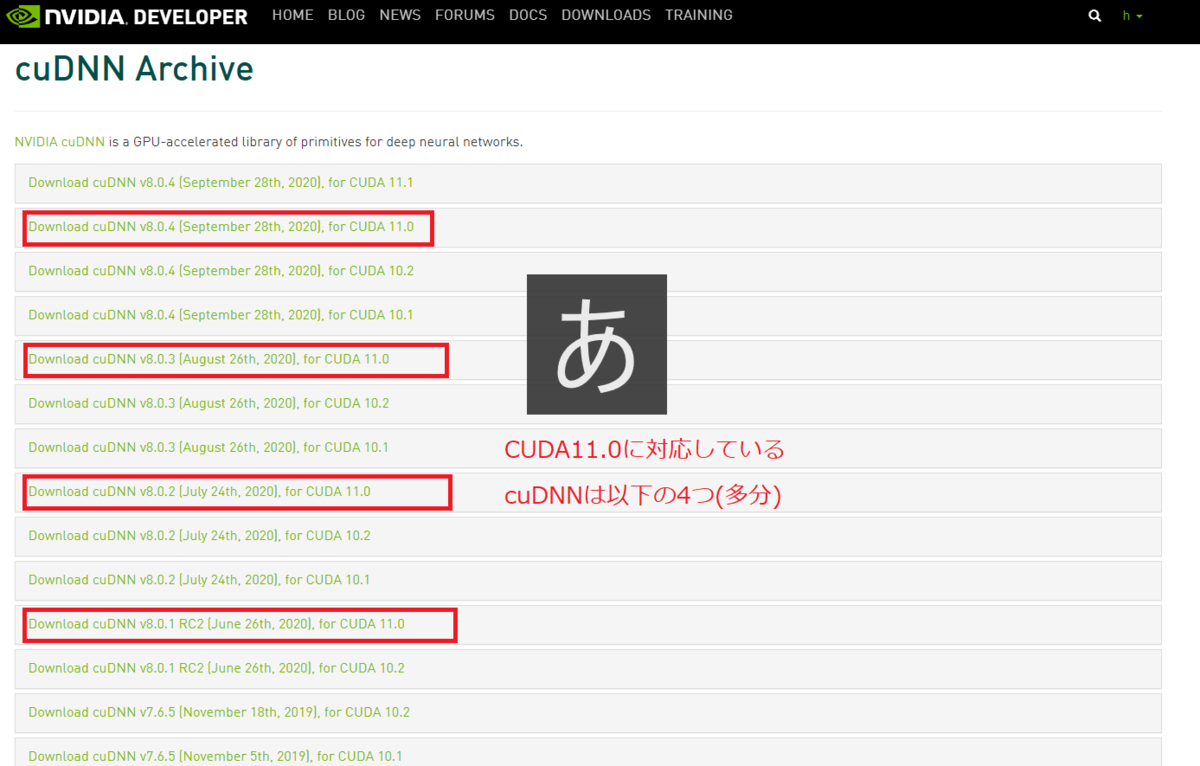Click the NVIDIA Developer logo
Viewport: 1200px width, 766px height.
[127, 16]
